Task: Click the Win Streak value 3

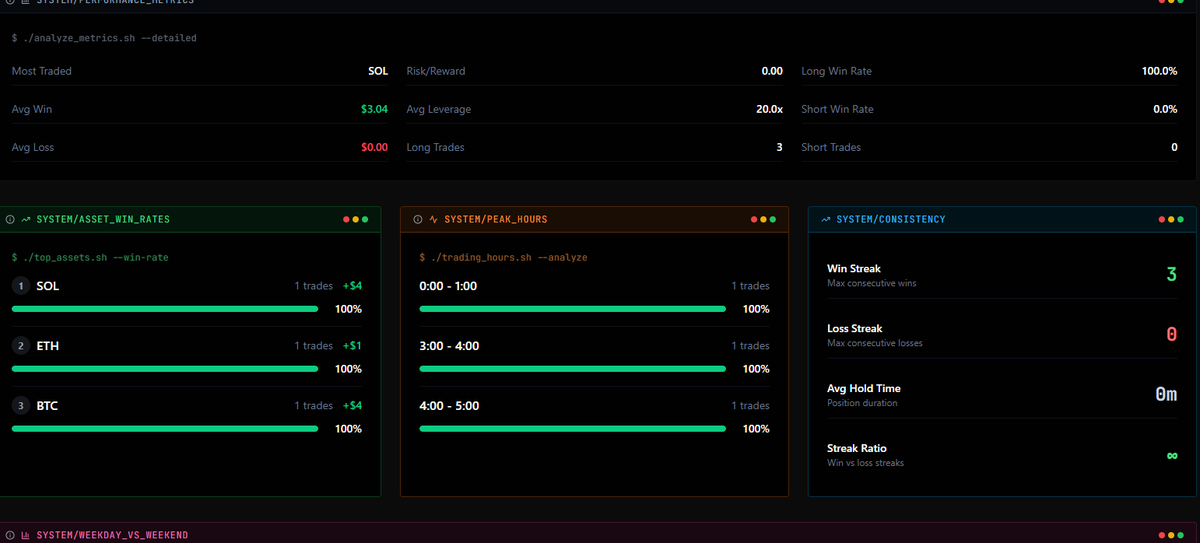Action: pos(1171,274)
